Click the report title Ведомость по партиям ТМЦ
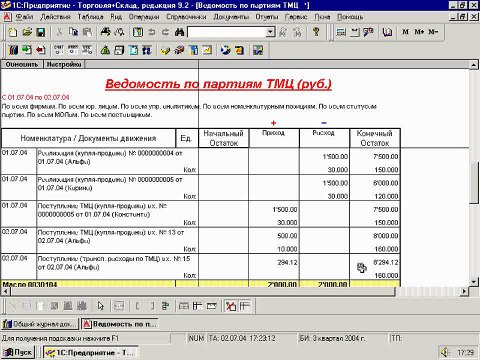480x360 pixels. [x=218, y=84]
